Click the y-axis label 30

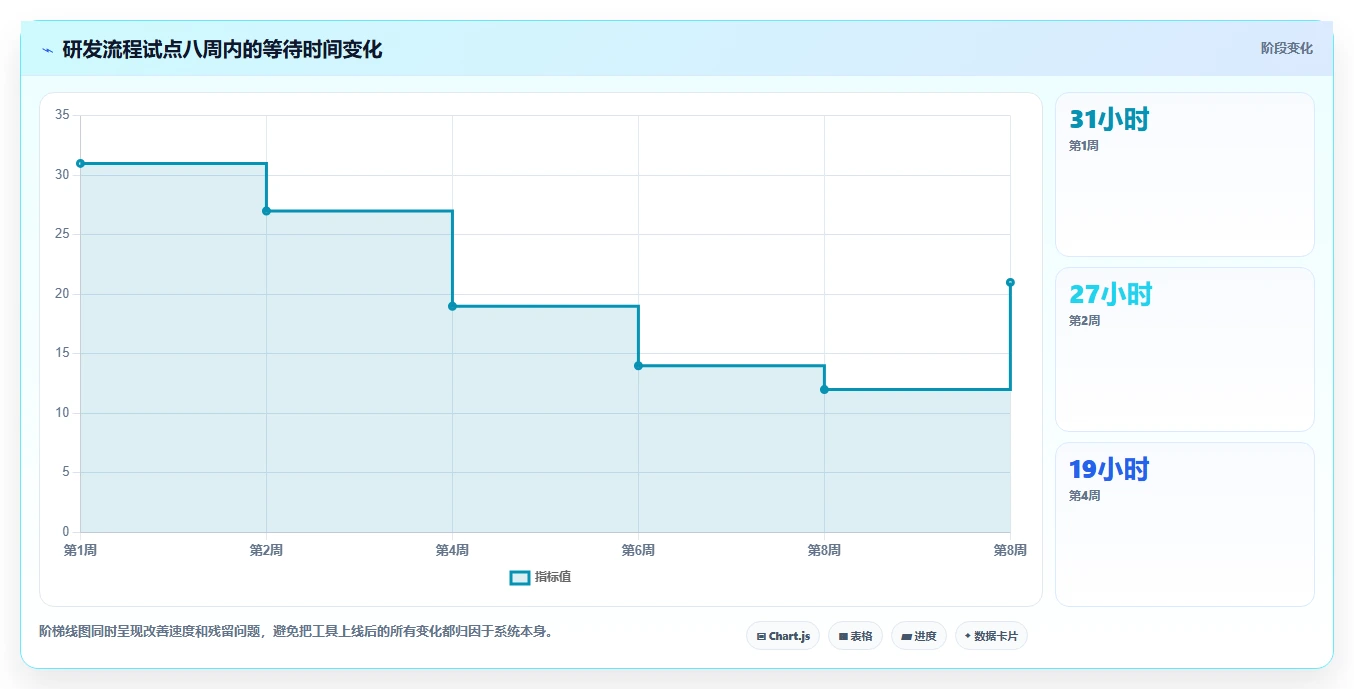click(x=62, y=175)
